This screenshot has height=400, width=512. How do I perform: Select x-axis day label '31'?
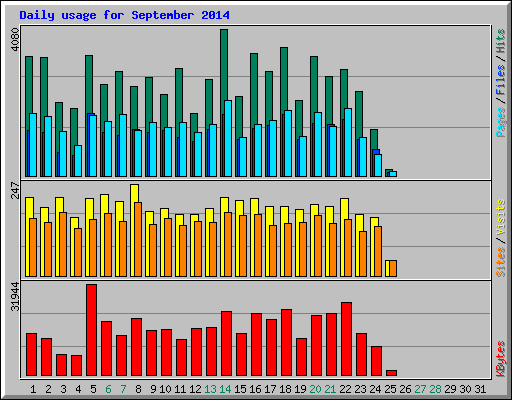click(480, 389)
